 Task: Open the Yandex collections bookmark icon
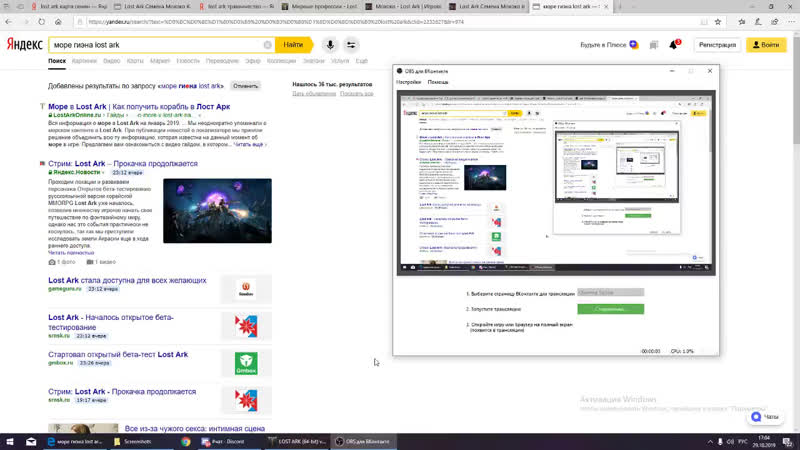654,45
